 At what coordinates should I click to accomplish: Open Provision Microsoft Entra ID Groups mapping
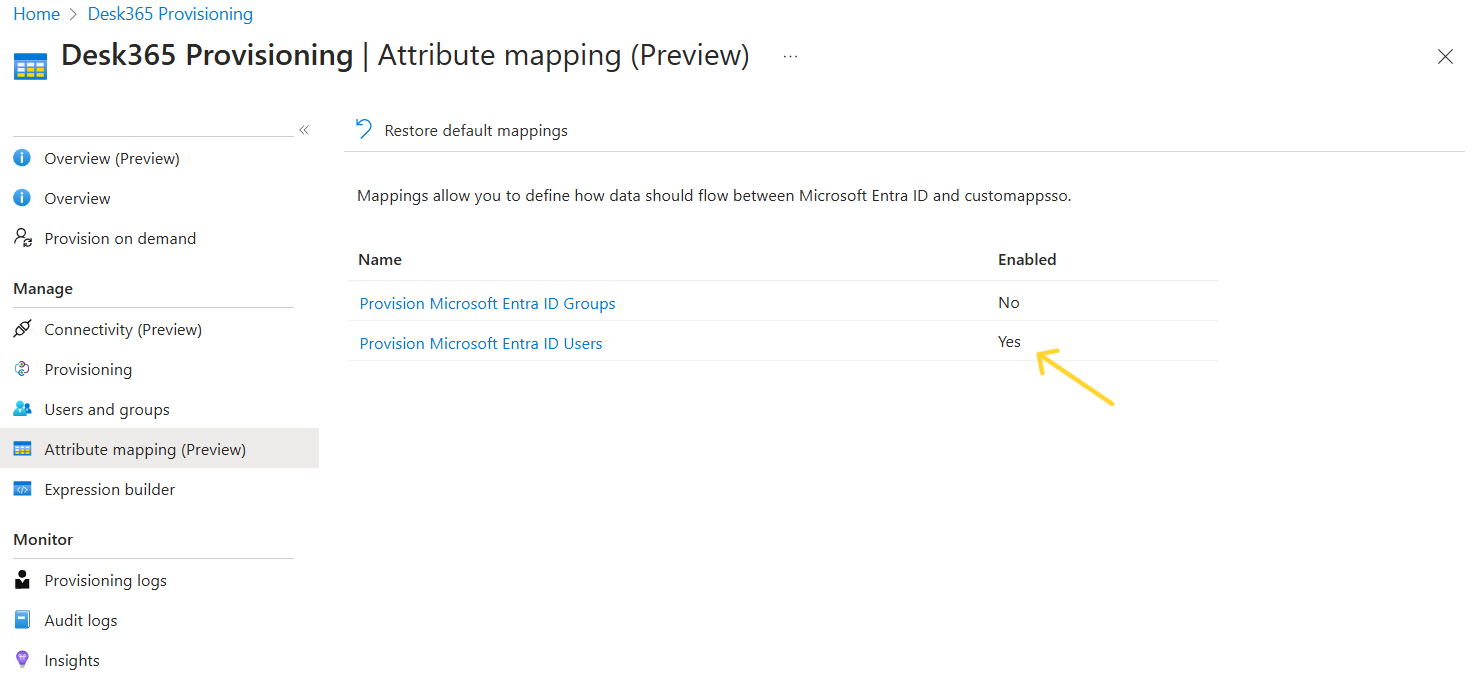pyautogui.click(x=487, y=302)
